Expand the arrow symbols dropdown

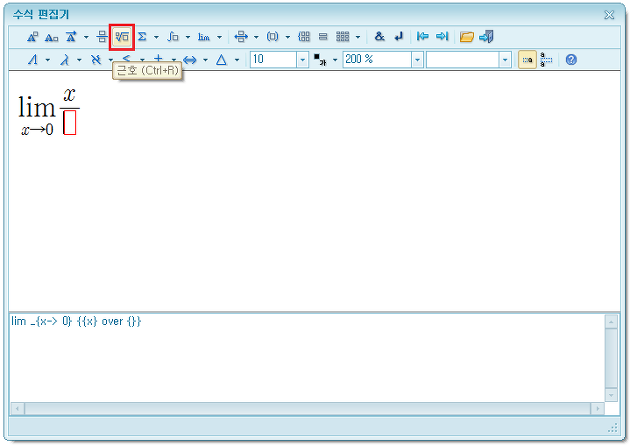[x=205, y=60]
